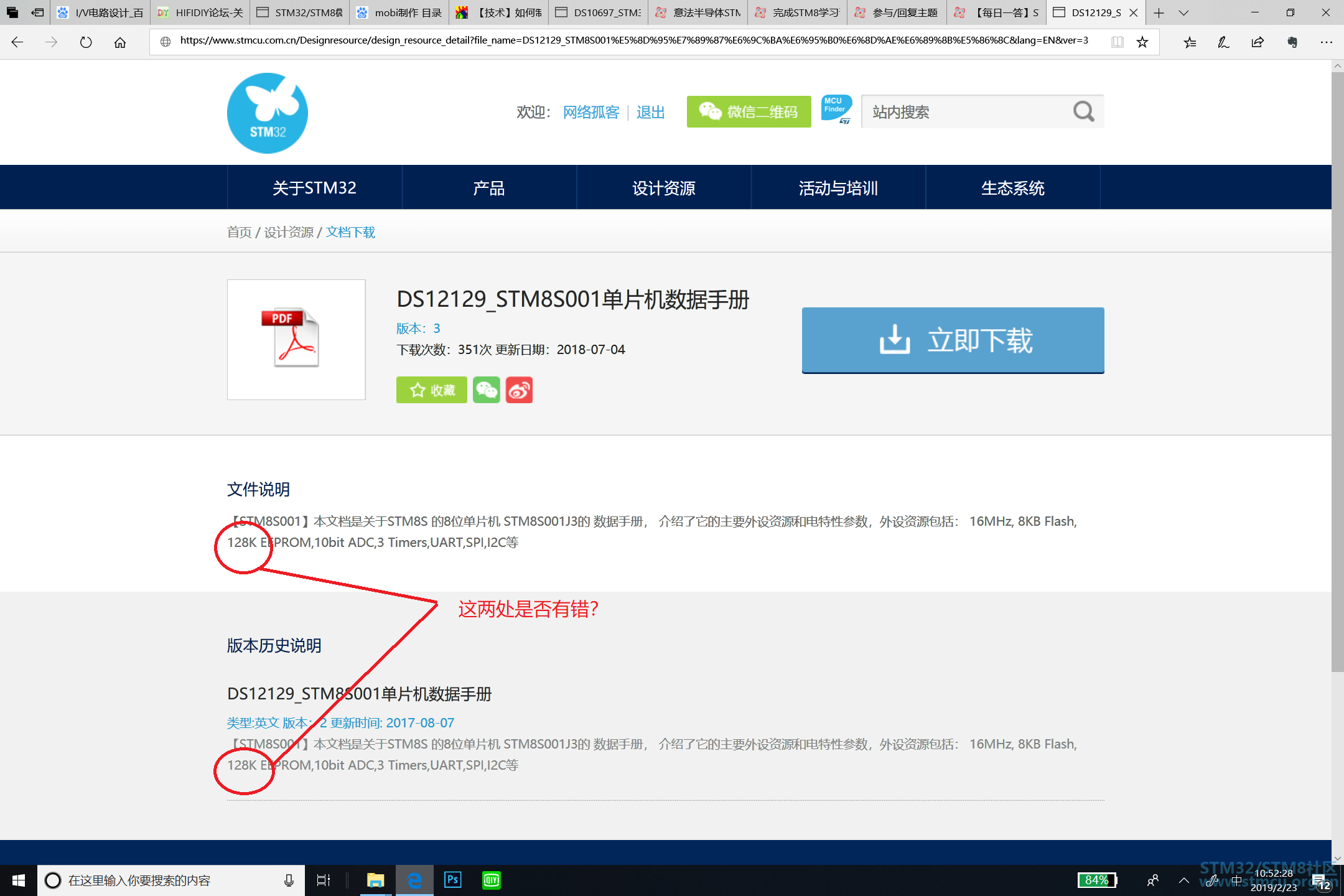Click the STM32 butterfly logo
The image size is (1344, 896).
[268, 113]
